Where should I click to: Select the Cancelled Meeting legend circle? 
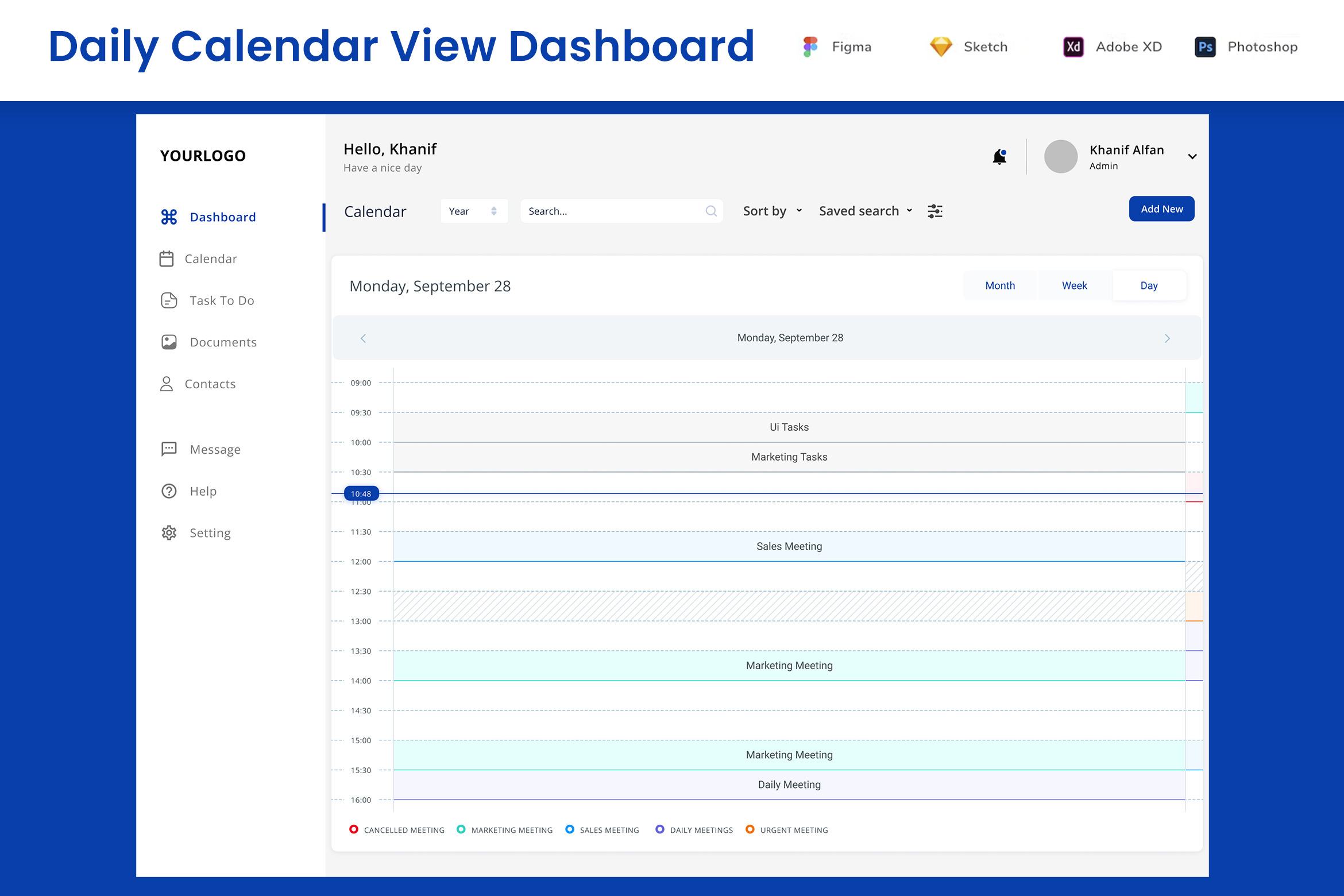point(354,829)
